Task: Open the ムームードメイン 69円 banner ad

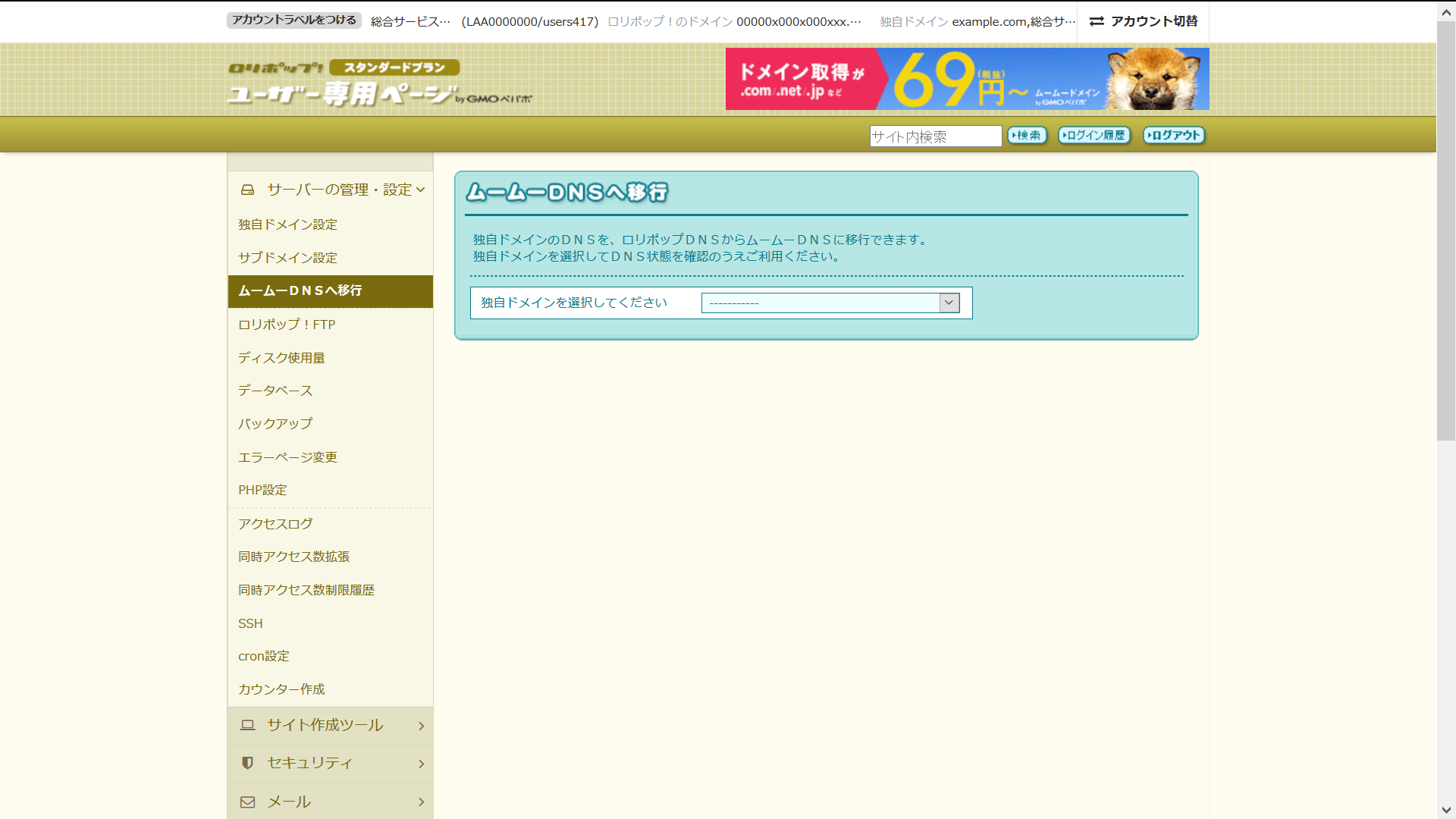Action: pyautogui.click(x=967, y=79)
